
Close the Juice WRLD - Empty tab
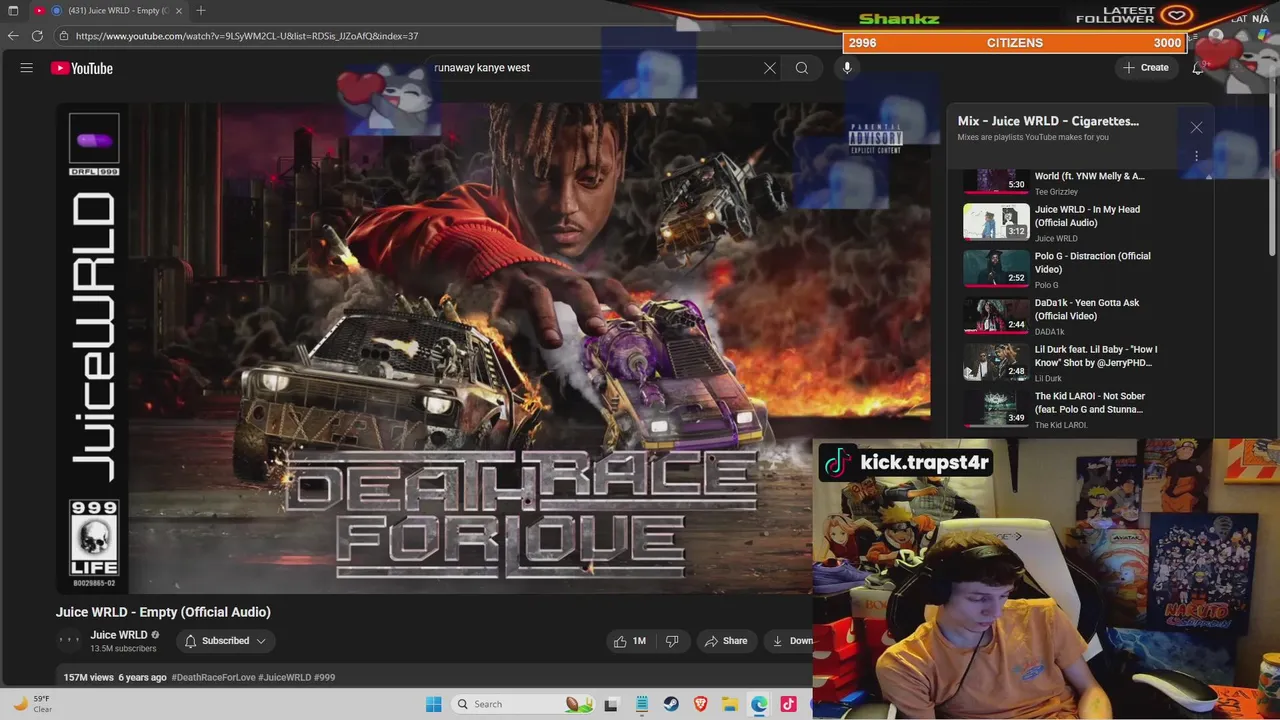click(180, 10)
